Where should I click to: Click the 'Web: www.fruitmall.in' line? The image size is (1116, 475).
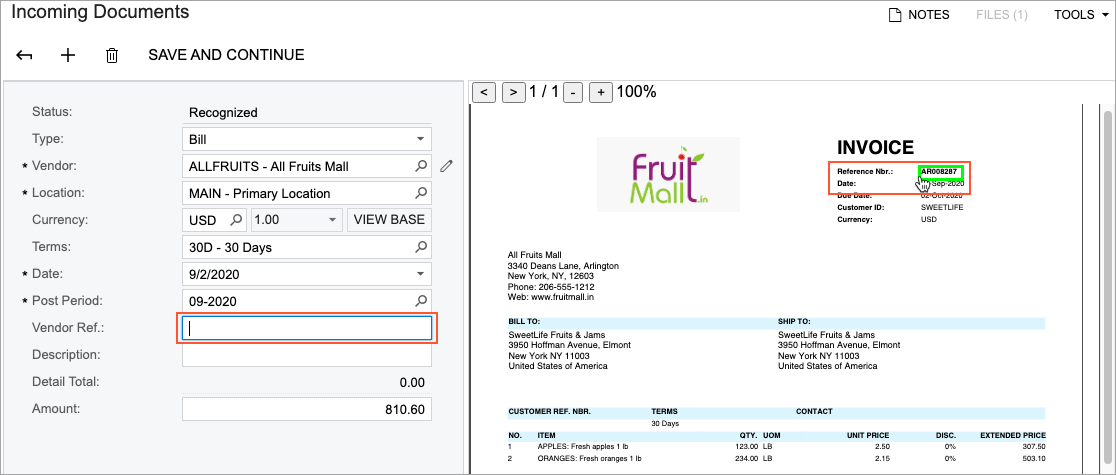point(552,296)
